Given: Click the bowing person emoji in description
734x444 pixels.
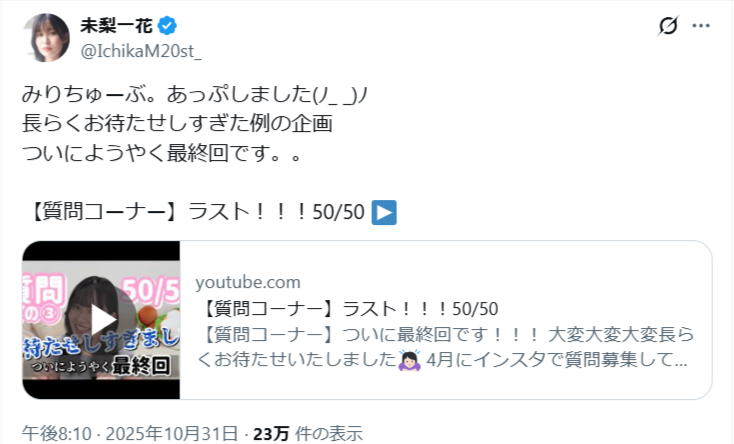Looking at the screenshot, I should 410,360.
